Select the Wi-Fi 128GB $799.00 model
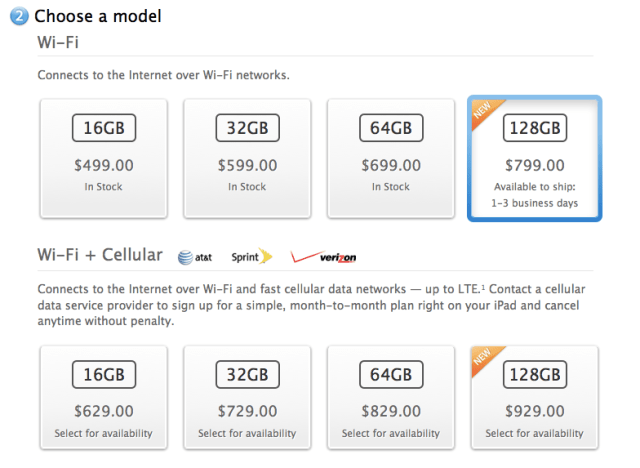Viewport: 640px width, 468px height. coord(534,158)
